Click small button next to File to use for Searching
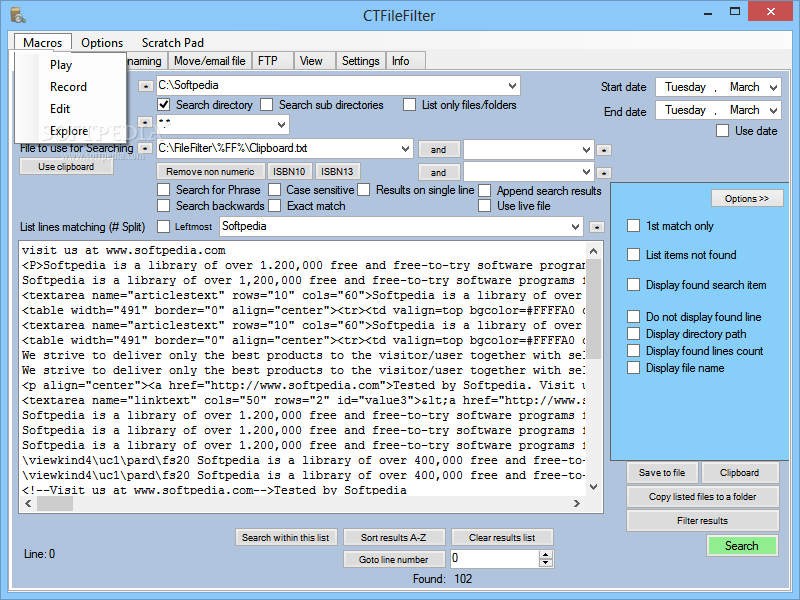The image size is (800, 600). [145, 148]
